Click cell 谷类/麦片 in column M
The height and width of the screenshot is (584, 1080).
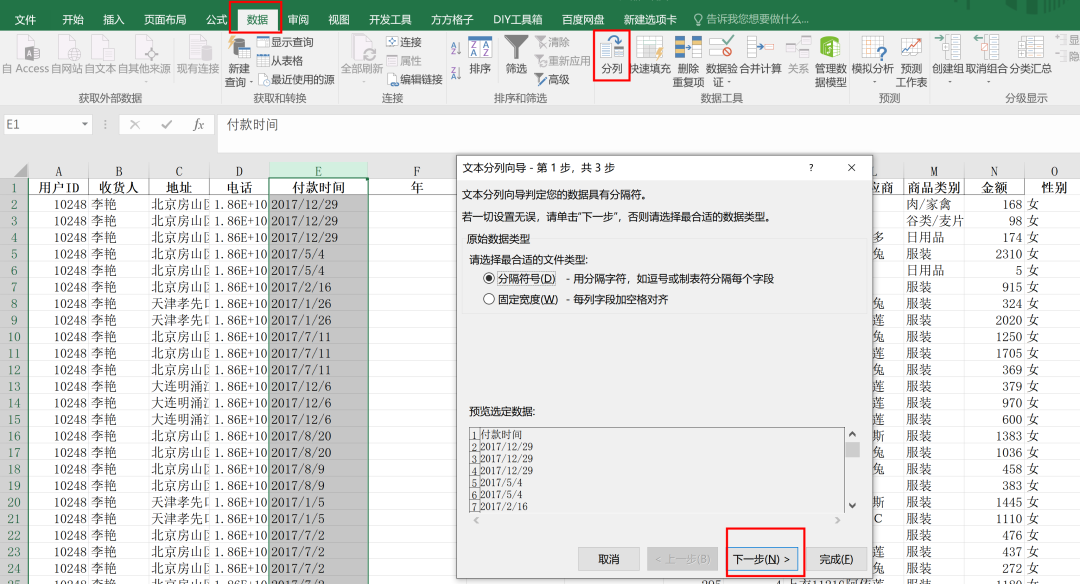point(933,220)
